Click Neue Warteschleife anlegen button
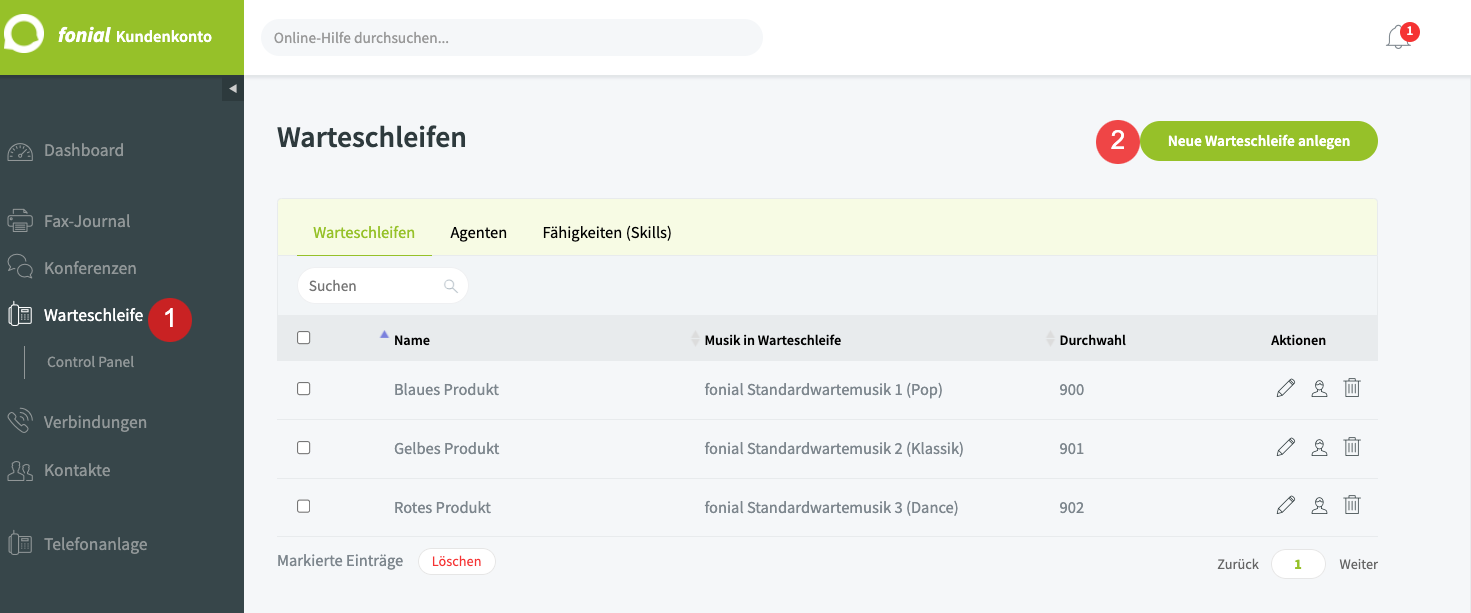 1258,141
